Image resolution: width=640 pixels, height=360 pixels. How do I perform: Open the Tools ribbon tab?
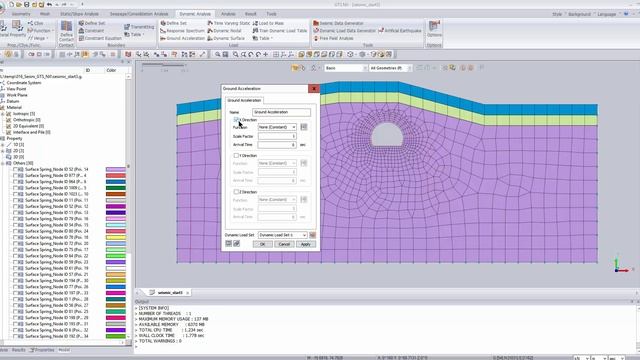(x=271, y=14)
